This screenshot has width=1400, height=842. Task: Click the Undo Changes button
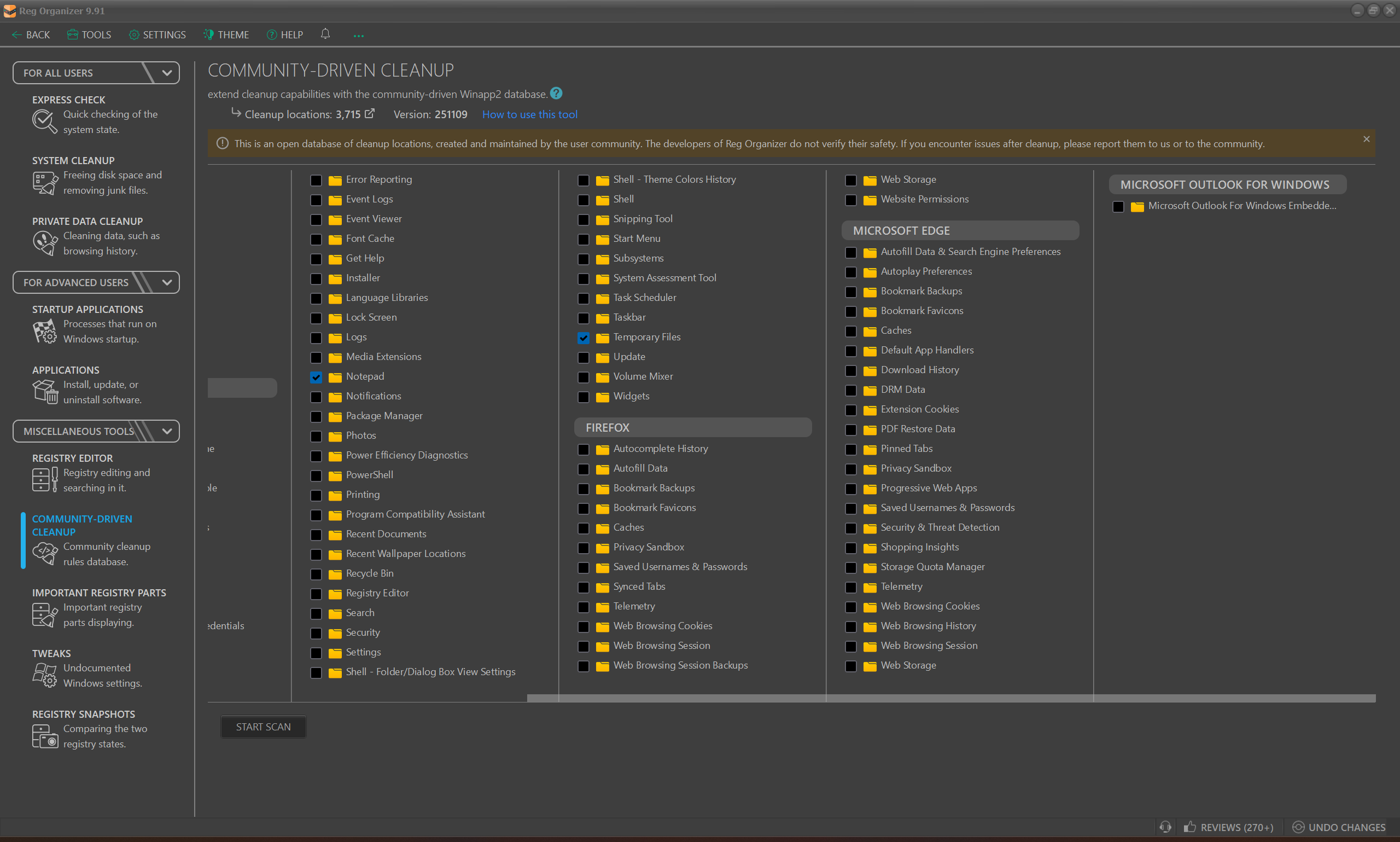[1339, 827]
